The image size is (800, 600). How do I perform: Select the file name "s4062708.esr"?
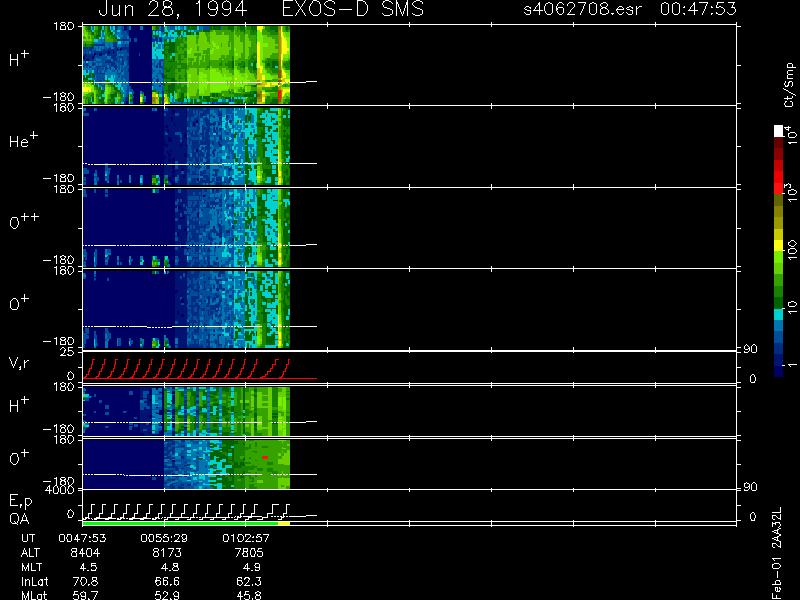coord(583,9)
